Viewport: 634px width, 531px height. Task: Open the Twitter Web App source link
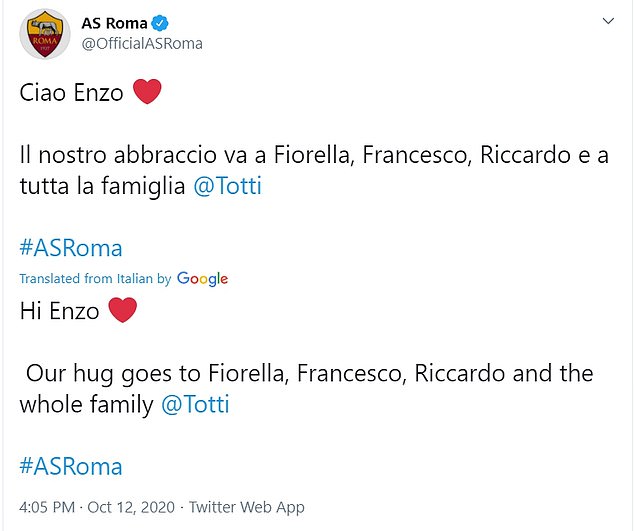[x=247, y=507]
